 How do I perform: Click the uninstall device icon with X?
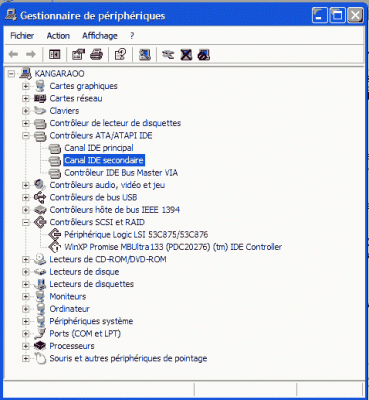coord(186,54)
